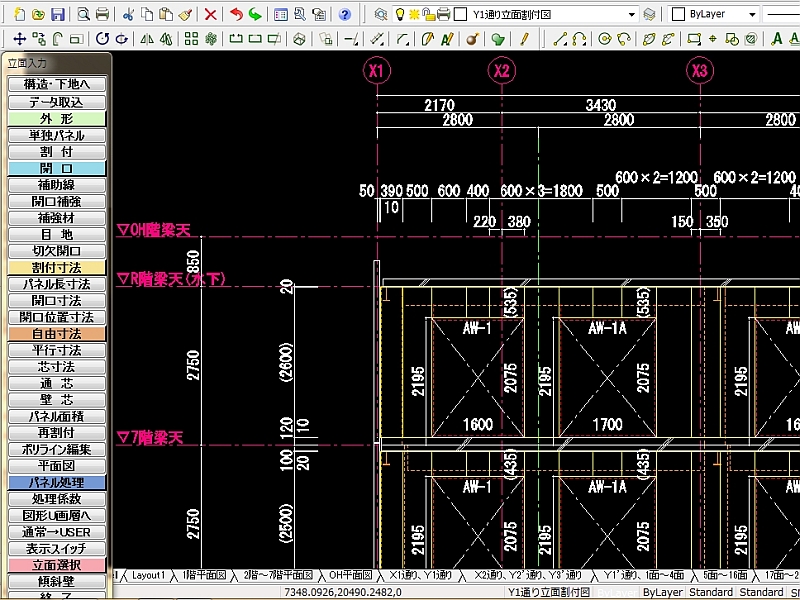This screenshot has width=800, height=600.
Task: Click the pink 立面選択 button
Action: (x=57, y=565)
